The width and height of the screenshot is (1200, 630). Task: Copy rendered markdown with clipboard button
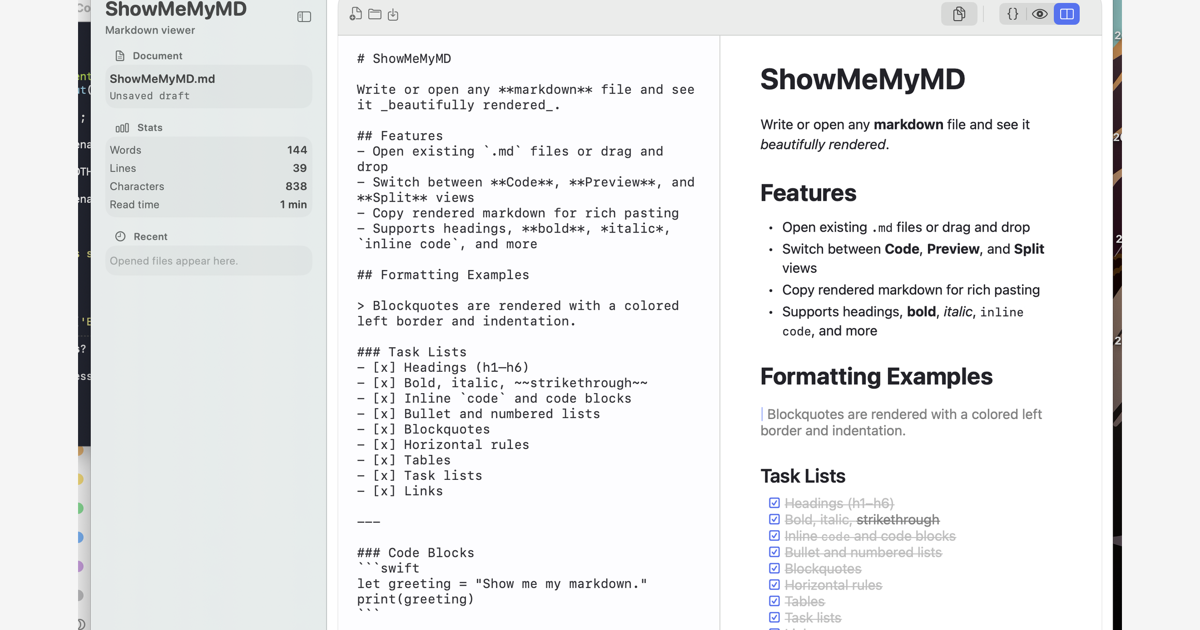point(959,14)
